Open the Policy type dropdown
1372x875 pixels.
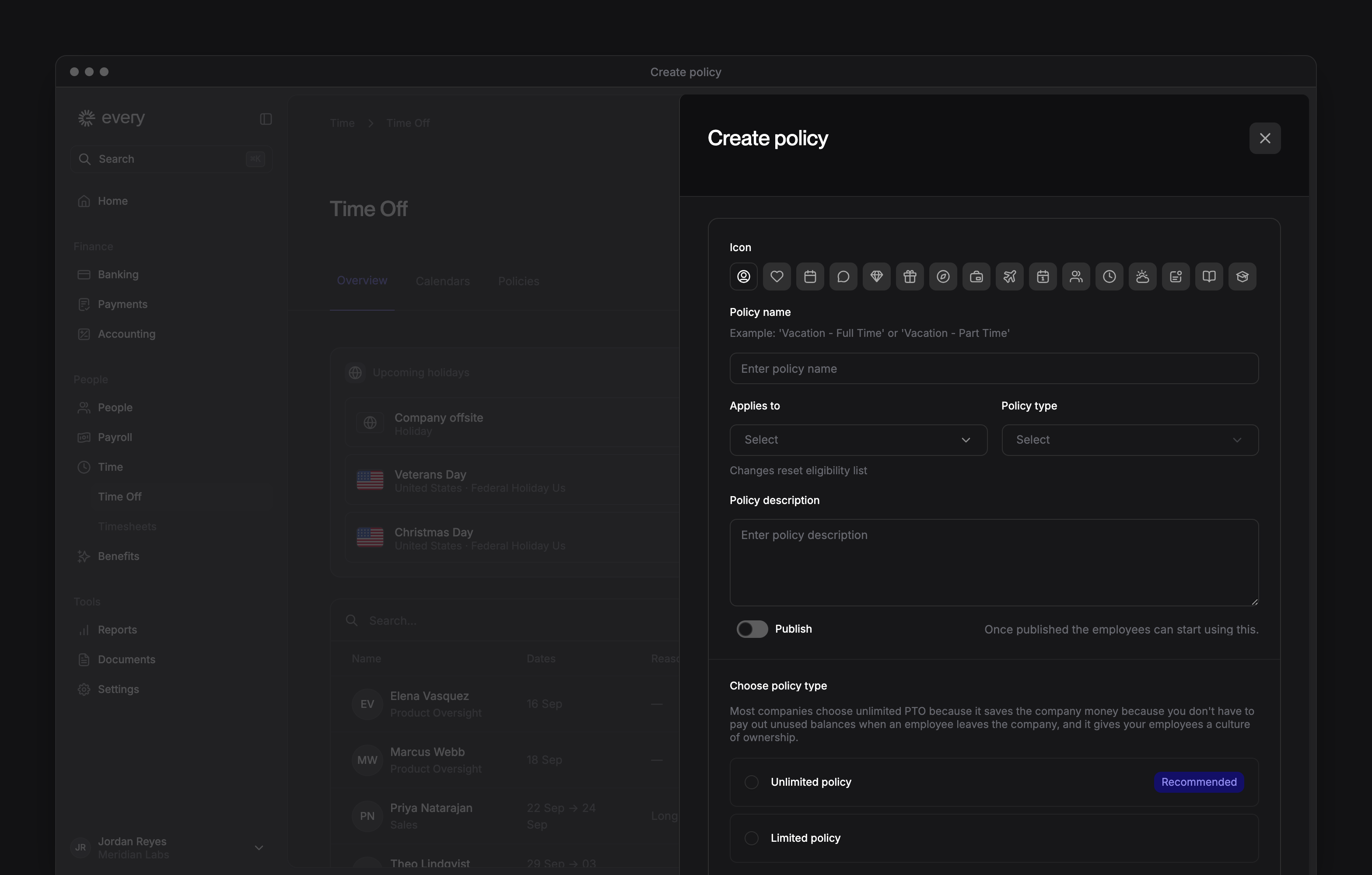(1130, 440)
